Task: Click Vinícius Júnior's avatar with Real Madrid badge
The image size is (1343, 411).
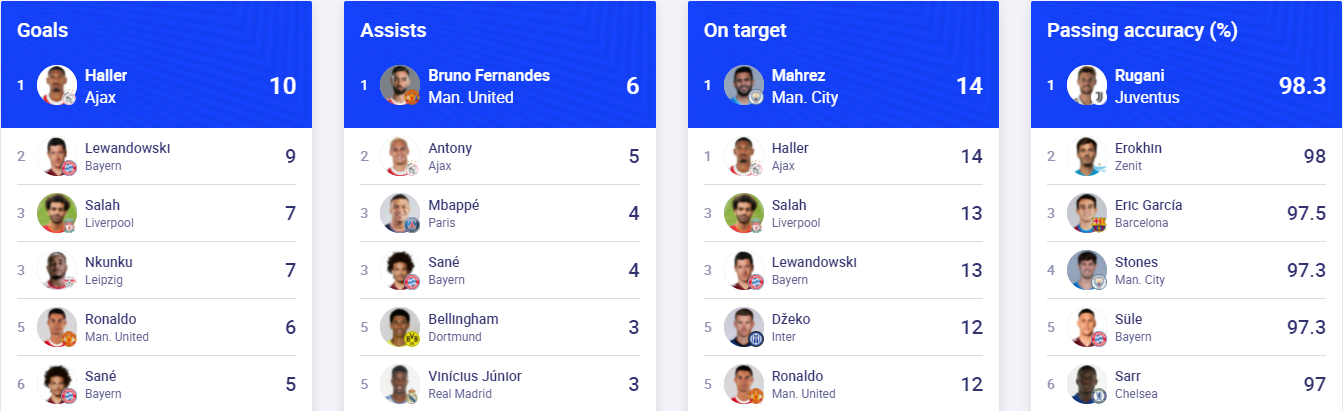Action: pos(400,384)
